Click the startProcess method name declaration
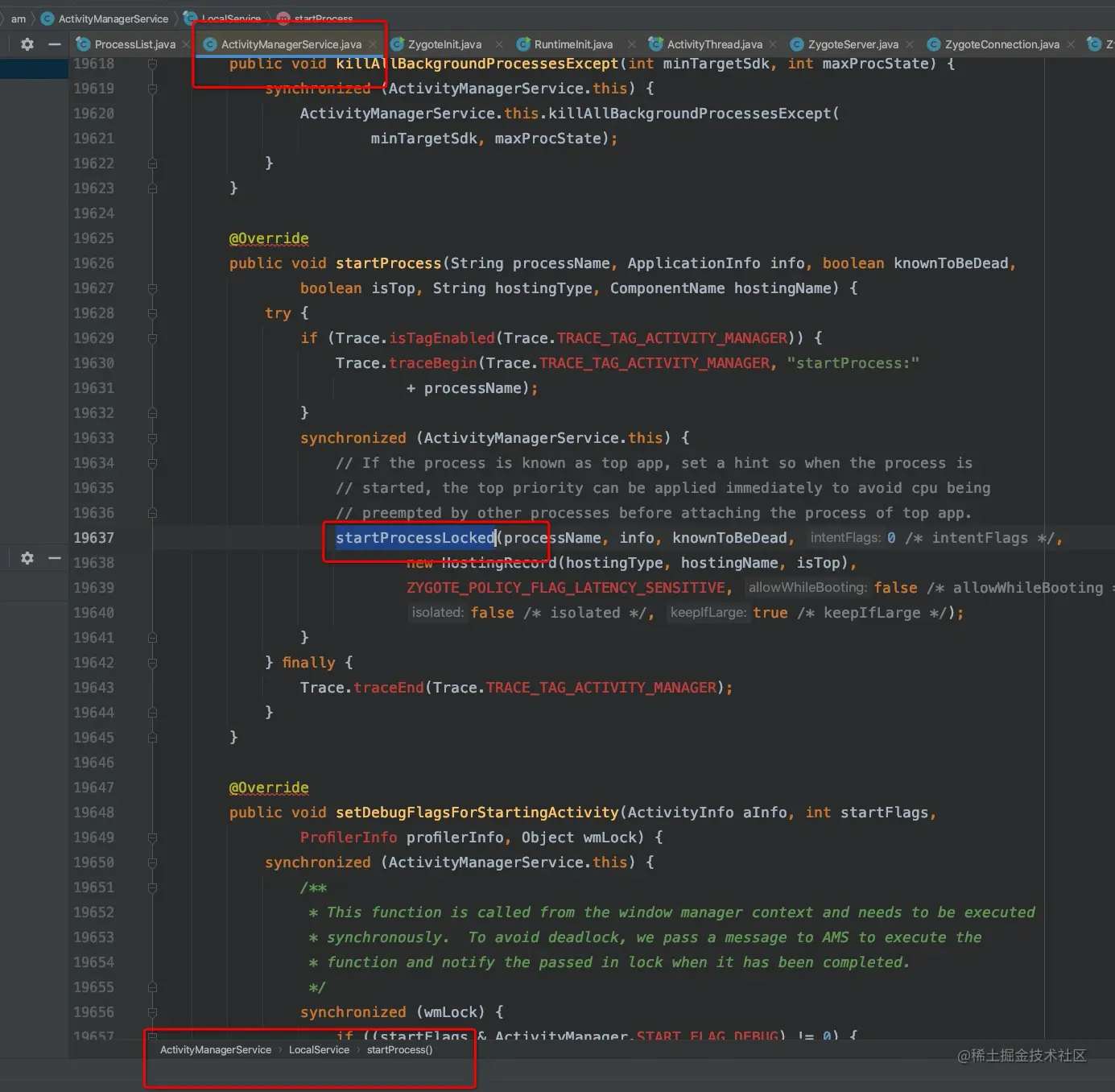The height and width of the screenshot is (1092, 1115). pos(388,263)
